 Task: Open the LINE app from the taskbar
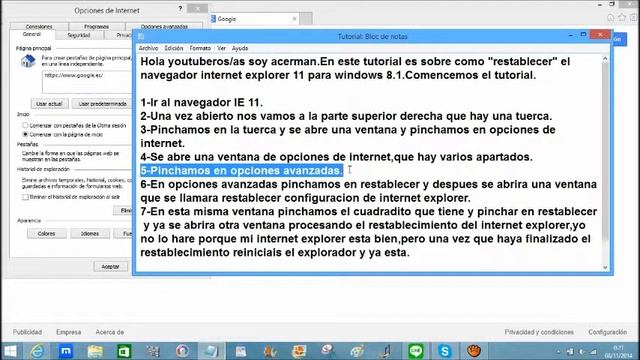(x=416, y=351)
